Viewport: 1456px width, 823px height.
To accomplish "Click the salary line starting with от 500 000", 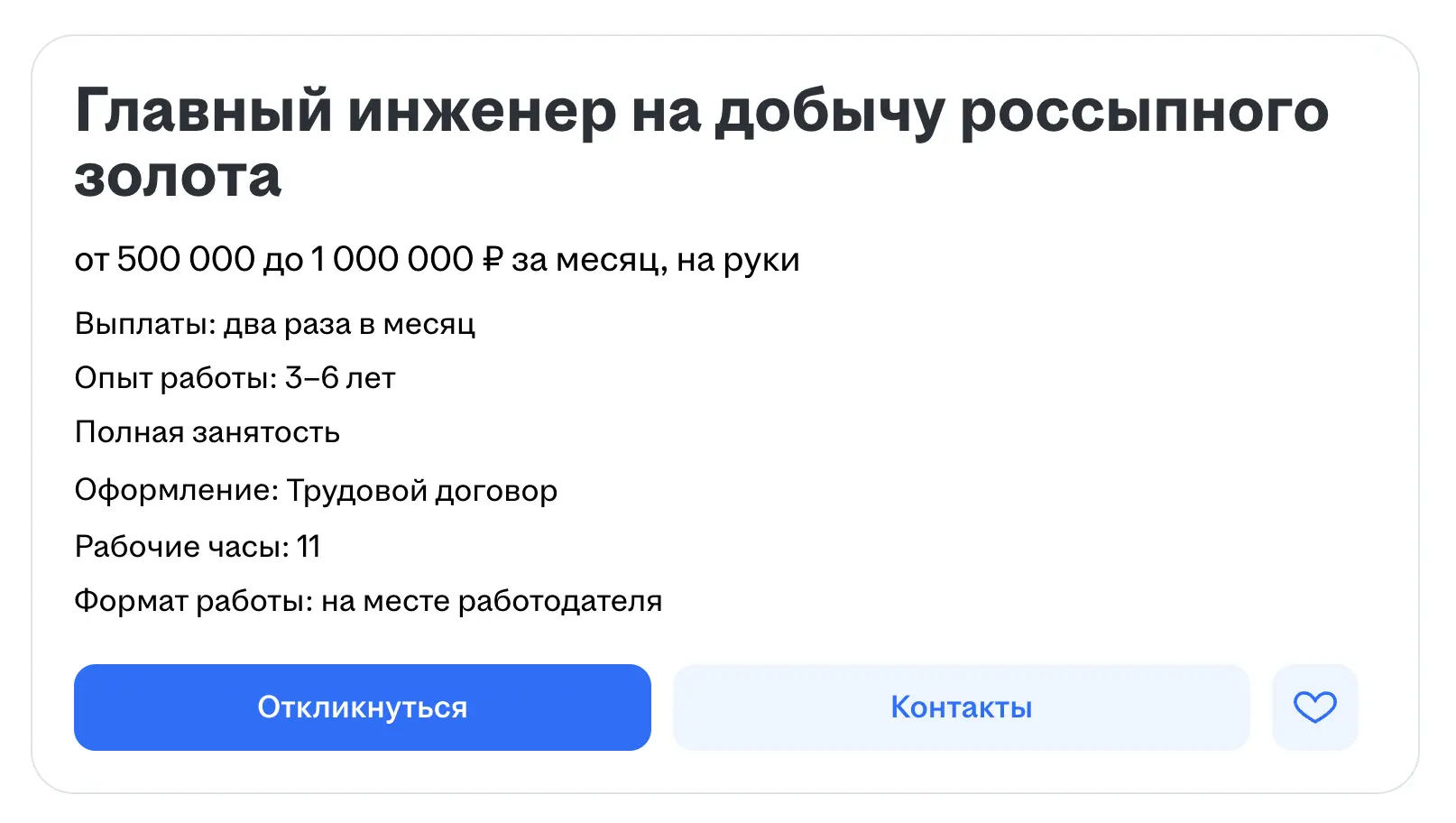I will (437, 260).
